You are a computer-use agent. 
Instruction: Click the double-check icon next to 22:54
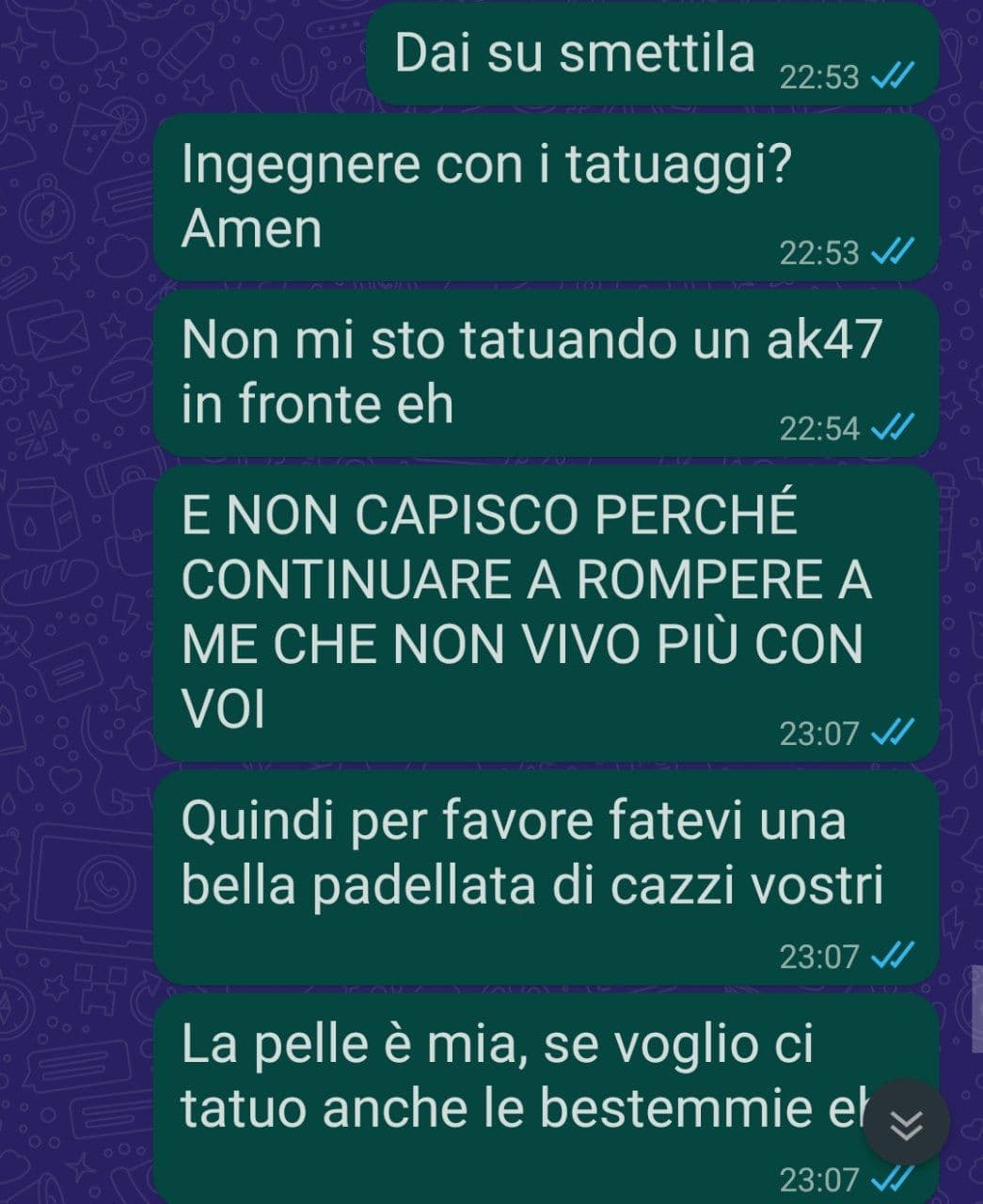(x=889, y=429)
